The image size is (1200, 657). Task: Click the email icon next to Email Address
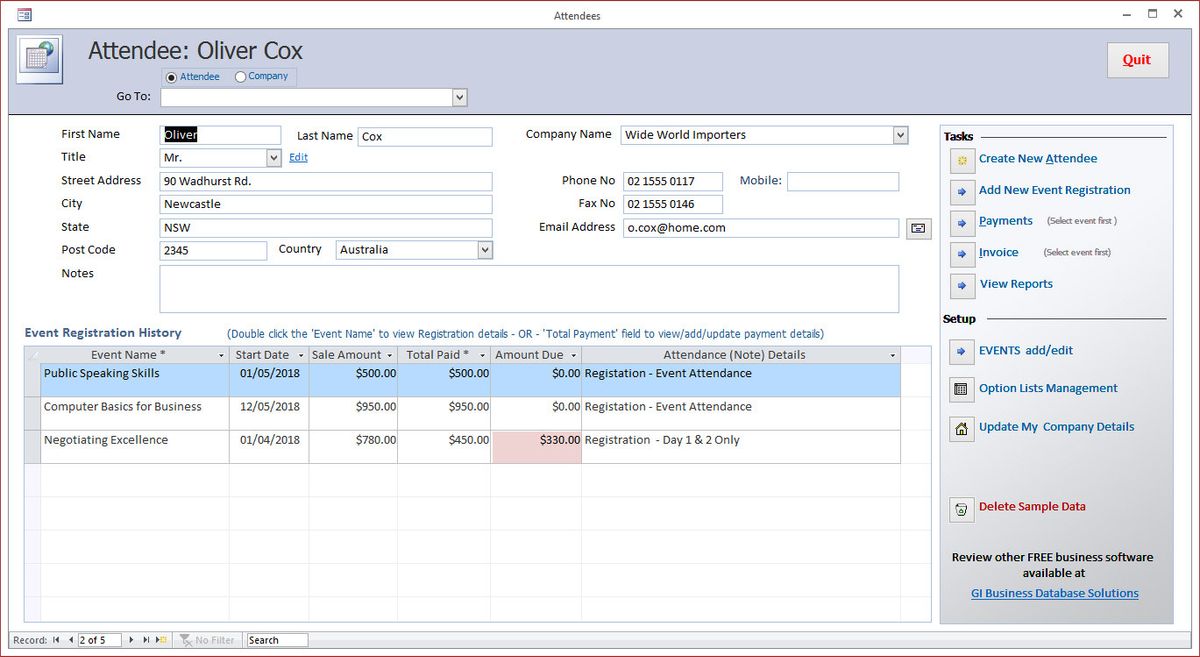pyautogui.click(x=918, y=228)
